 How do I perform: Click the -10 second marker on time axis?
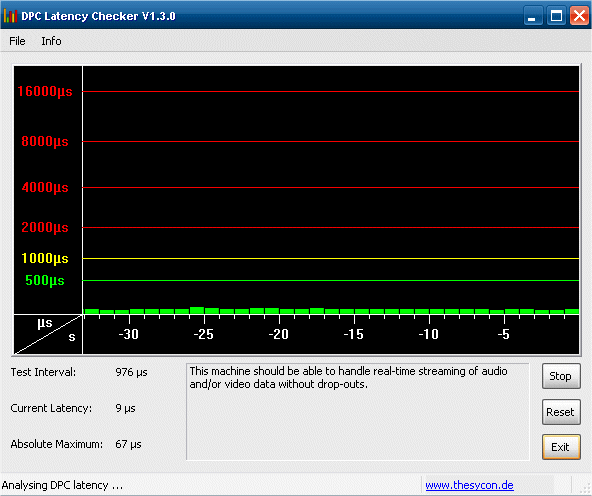[x=429, y=334]
